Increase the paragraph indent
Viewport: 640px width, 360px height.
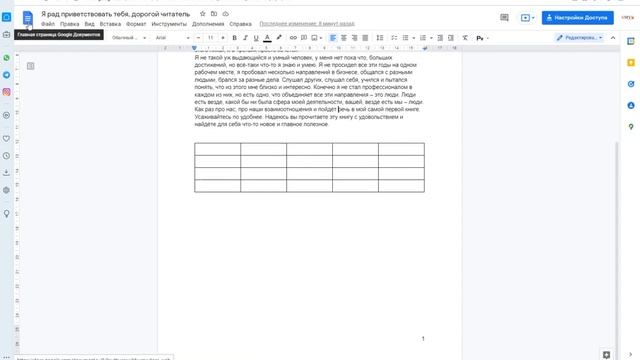tap(451, 38)
